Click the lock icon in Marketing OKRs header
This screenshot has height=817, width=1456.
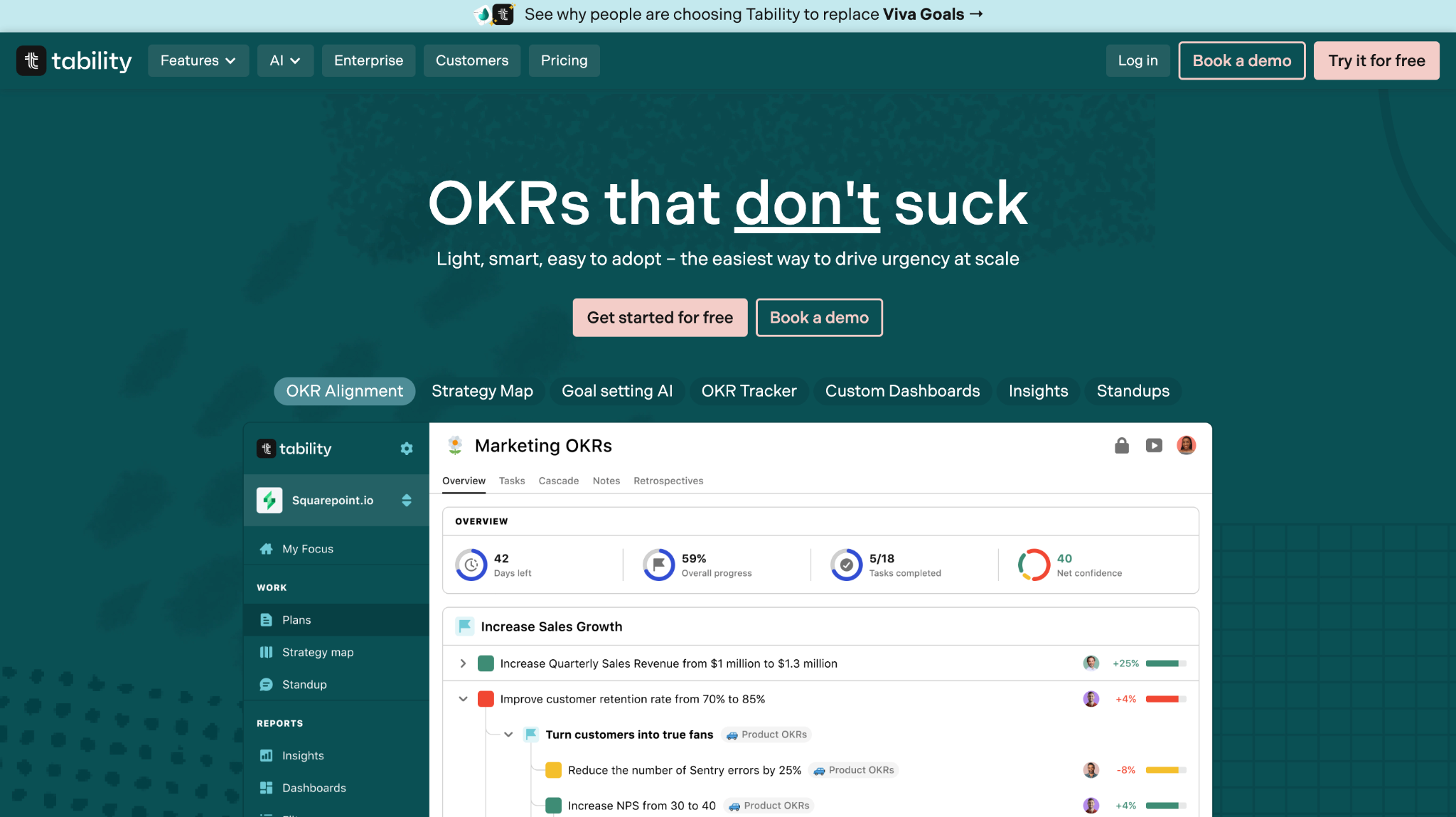[x=1122, y=446]
